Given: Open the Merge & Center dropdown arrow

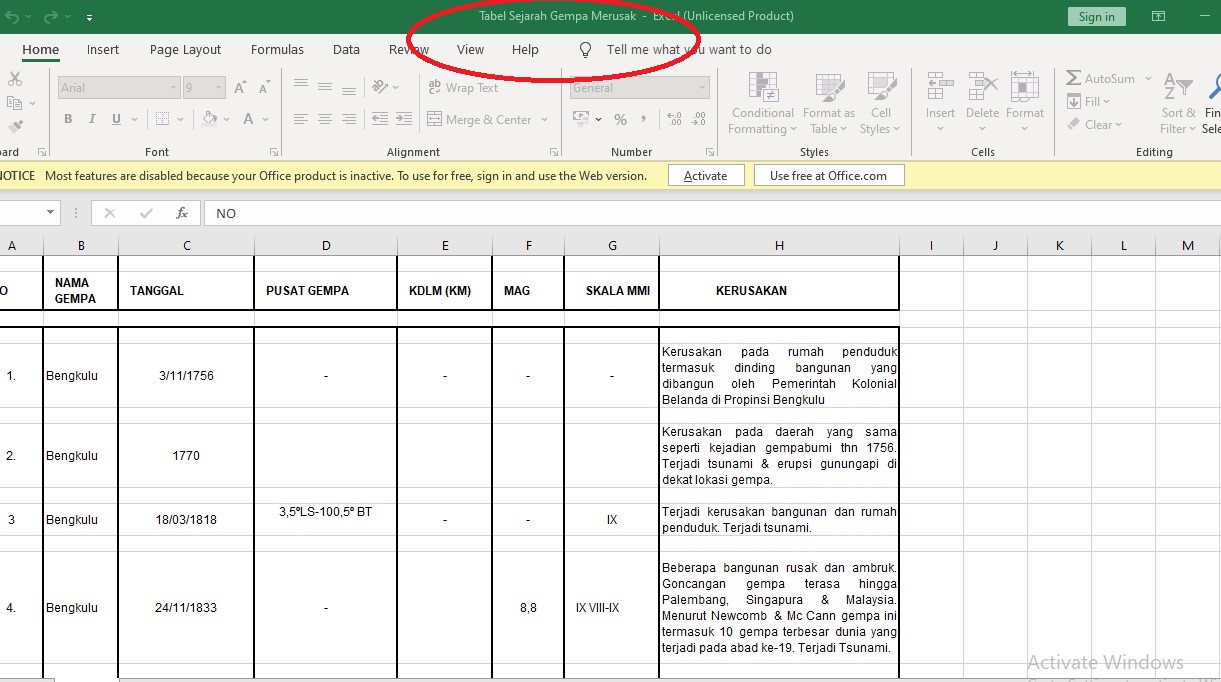Looking at the screenshot, I should (x=545, y=119).
